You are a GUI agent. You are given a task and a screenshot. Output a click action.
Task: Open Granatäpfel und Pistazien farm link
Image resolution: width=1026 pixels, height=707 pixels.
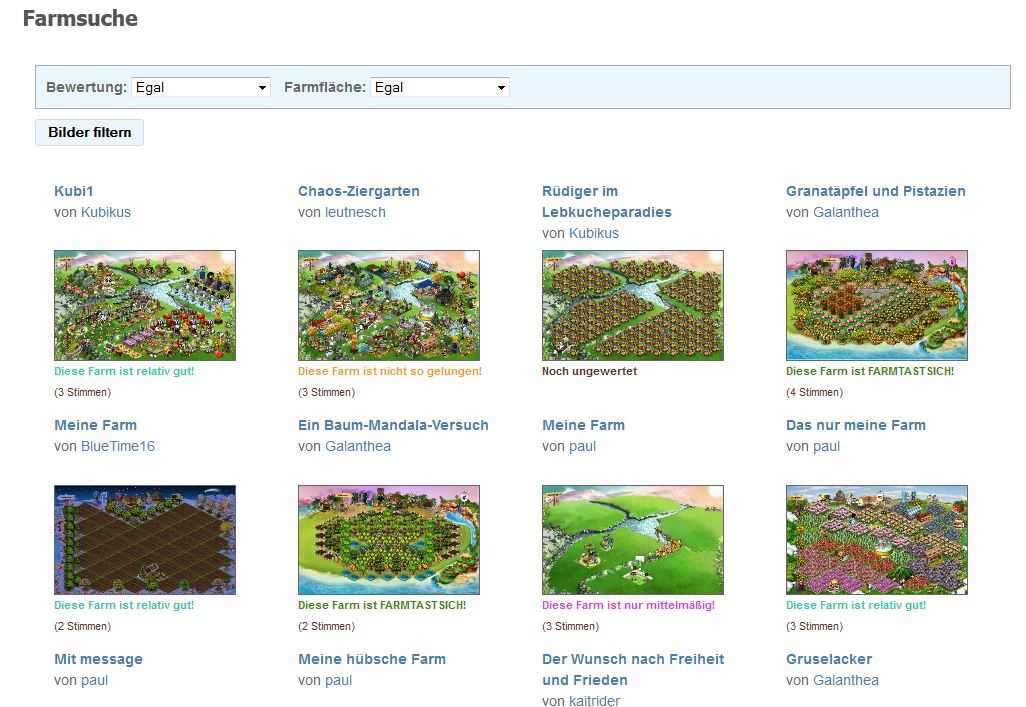[876, 191]
